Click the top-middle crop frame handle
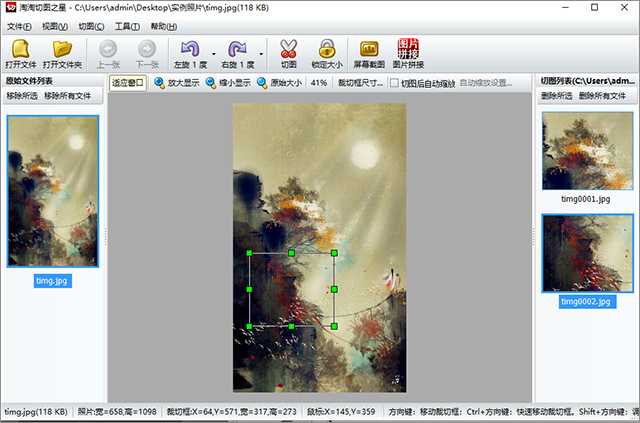This screenshot has width=640, height=423. (x=291, y=253)
